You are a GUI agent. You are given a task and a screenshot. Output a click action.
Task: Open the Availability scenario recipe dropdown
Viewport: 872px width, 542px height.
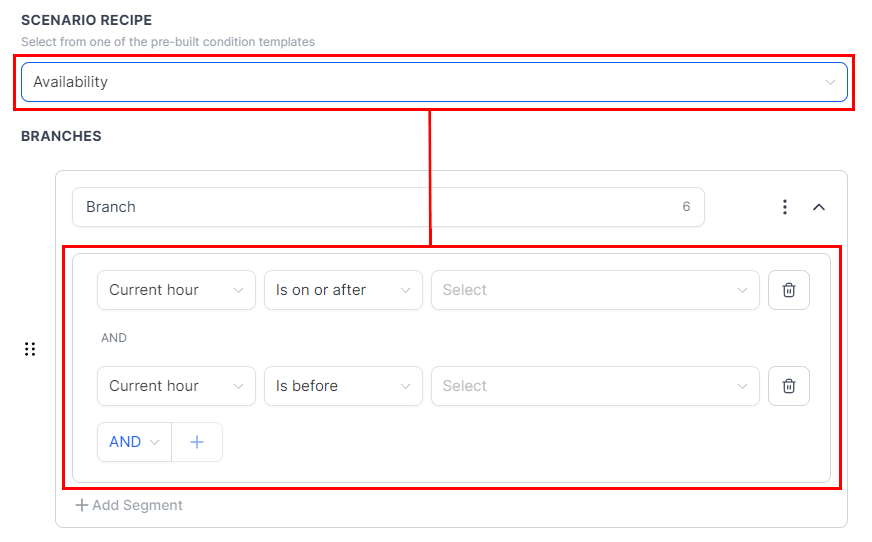click(434, 82)
